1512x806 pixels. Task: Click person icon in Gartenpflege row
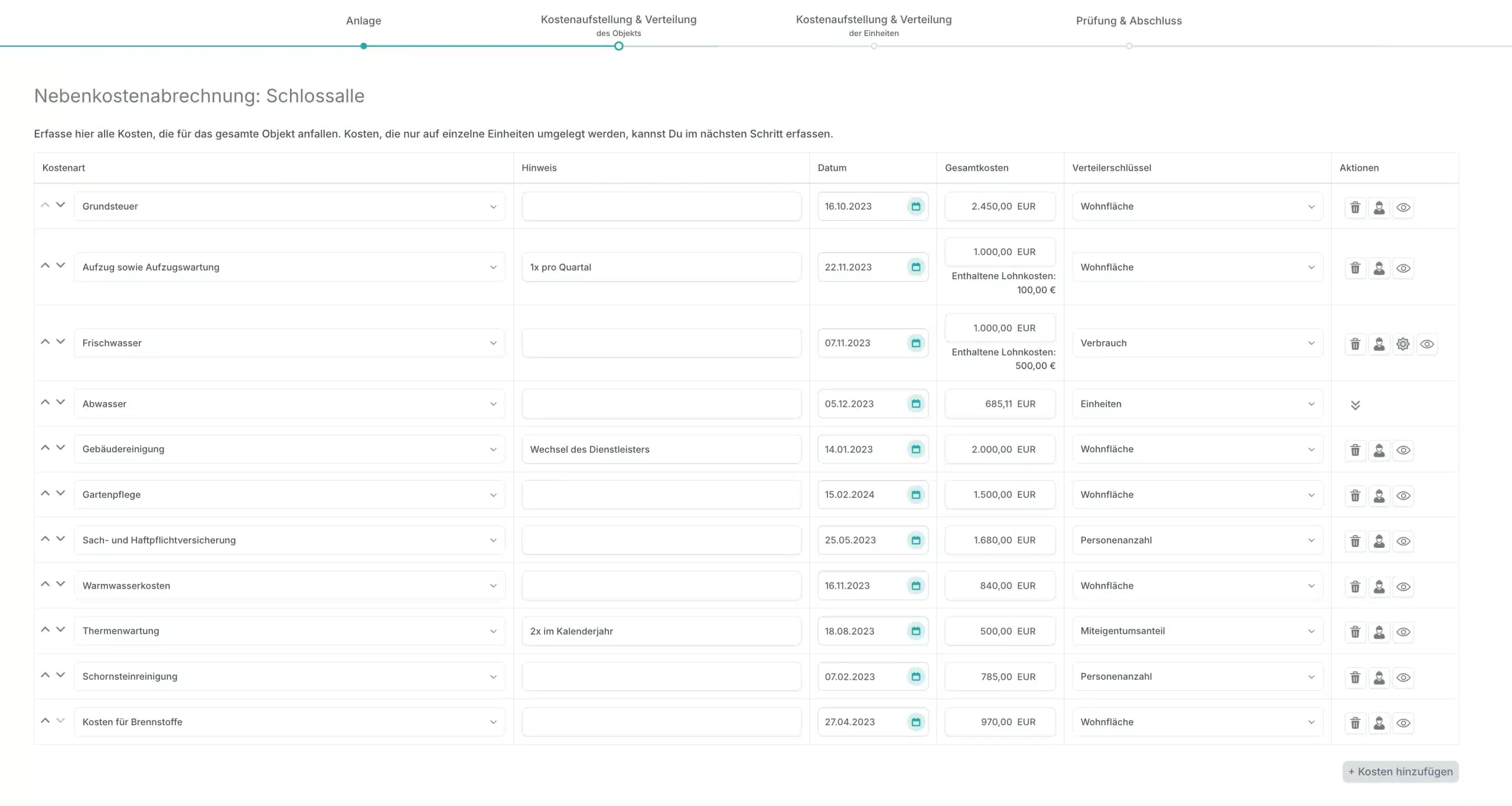[1379, 495]
